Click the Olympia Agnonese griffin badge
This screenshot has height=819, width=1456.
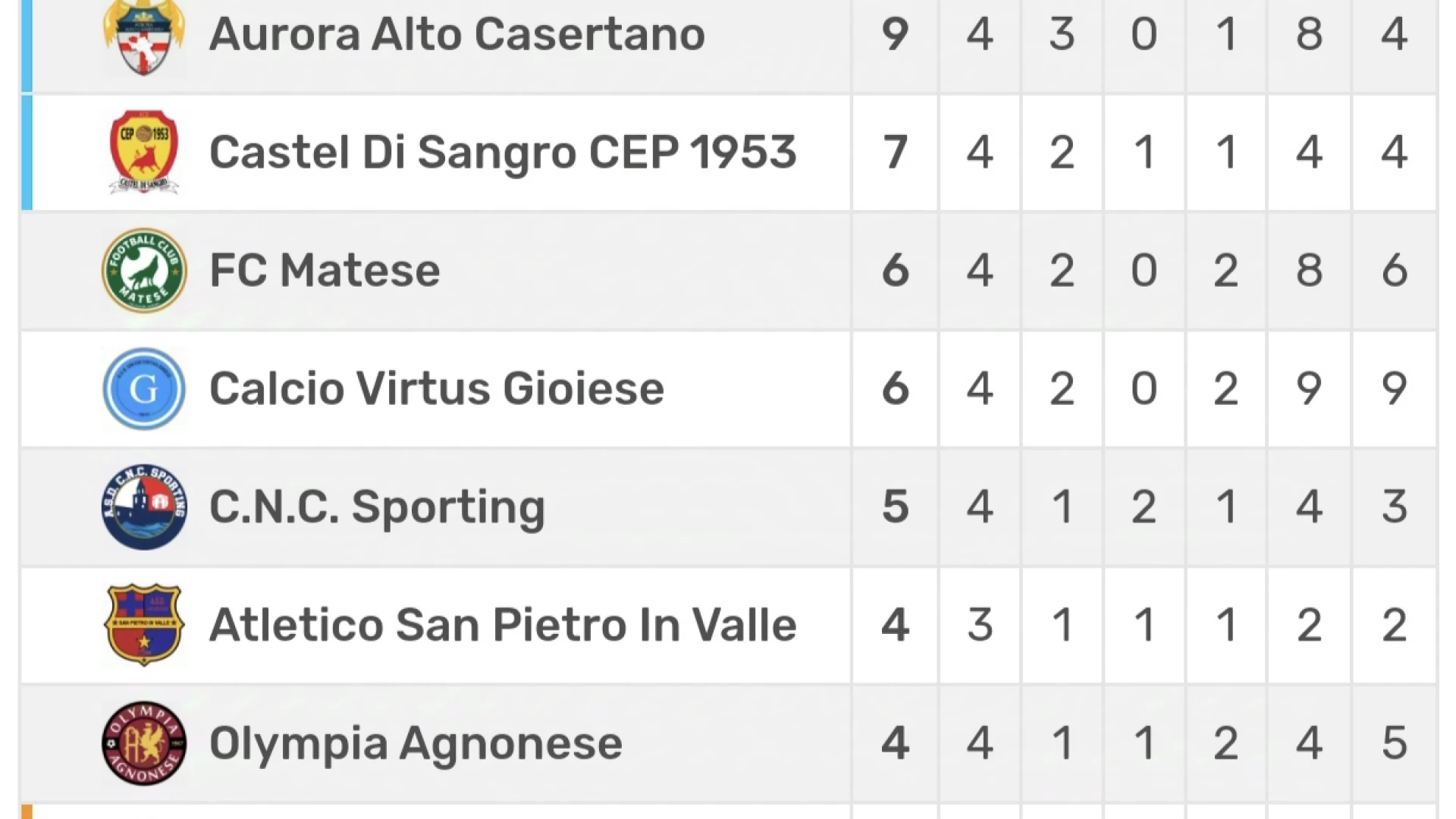144,743
